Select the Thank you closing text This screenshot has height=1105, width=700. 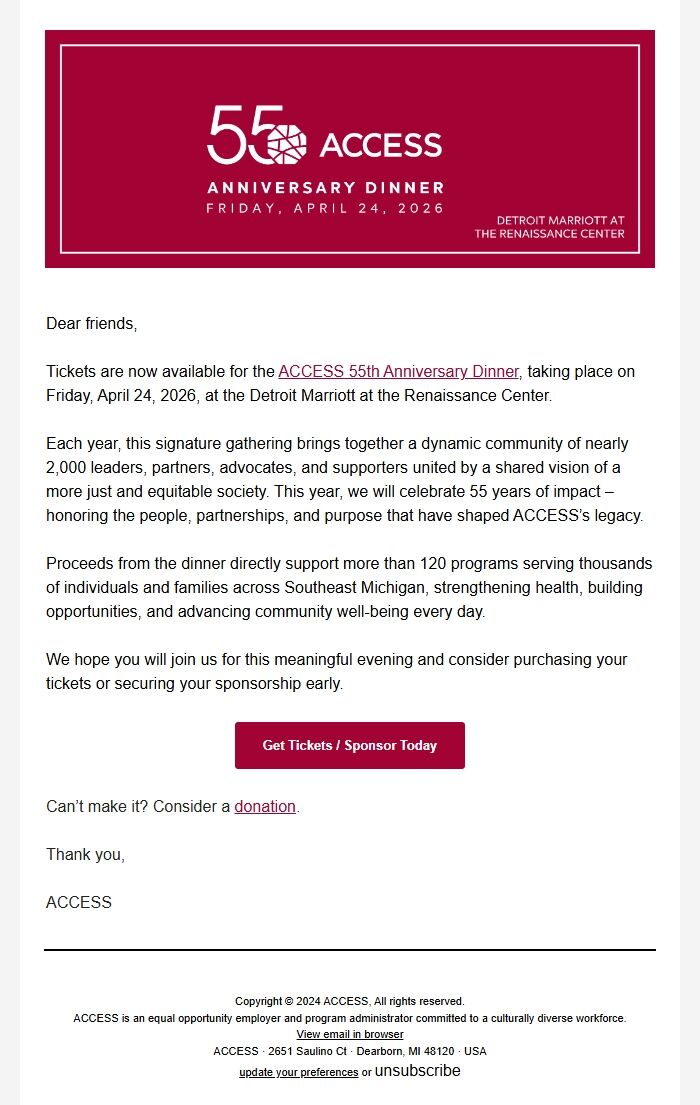coord(83,854)
